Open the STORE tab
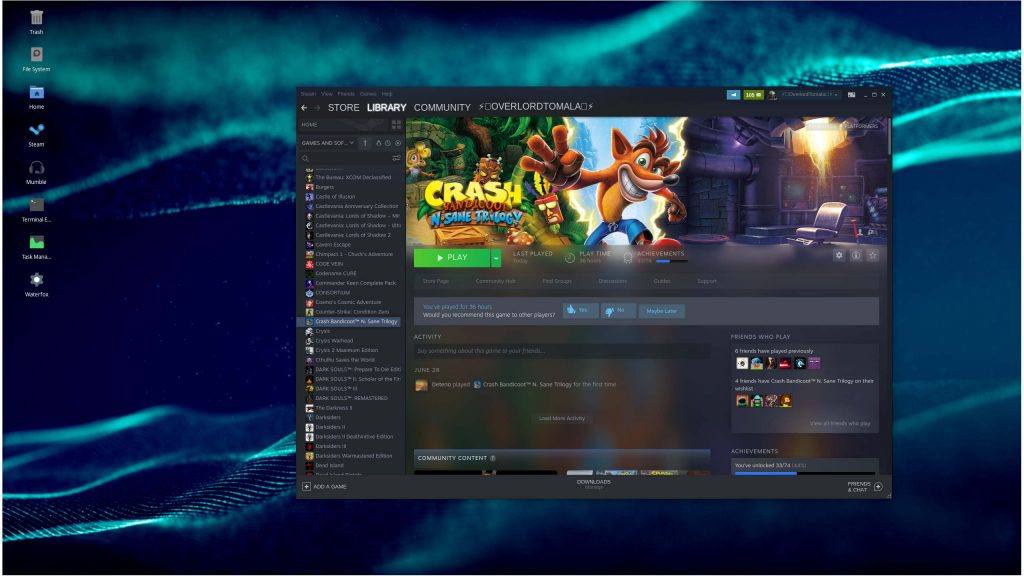The height and width of the screenshot is (576, 1024). (343, 107)
